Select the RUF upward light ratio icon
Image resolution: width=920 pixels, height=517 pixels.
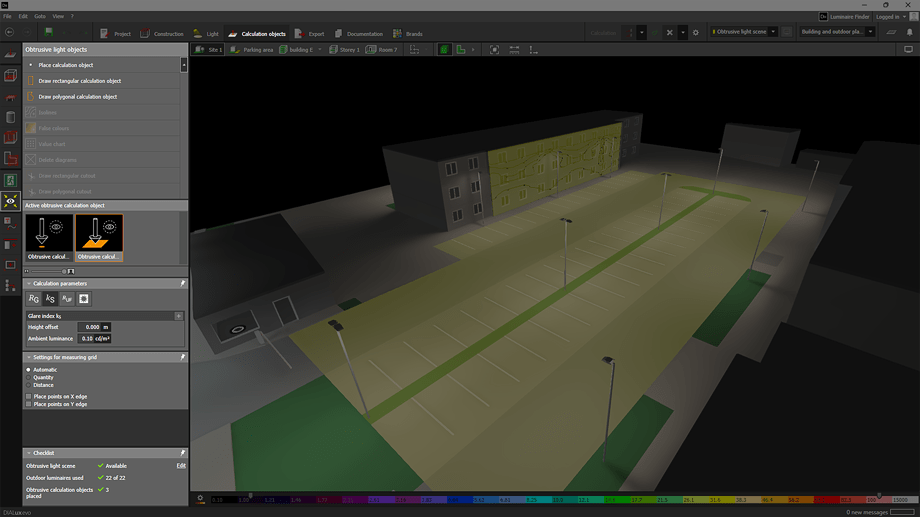67,299
